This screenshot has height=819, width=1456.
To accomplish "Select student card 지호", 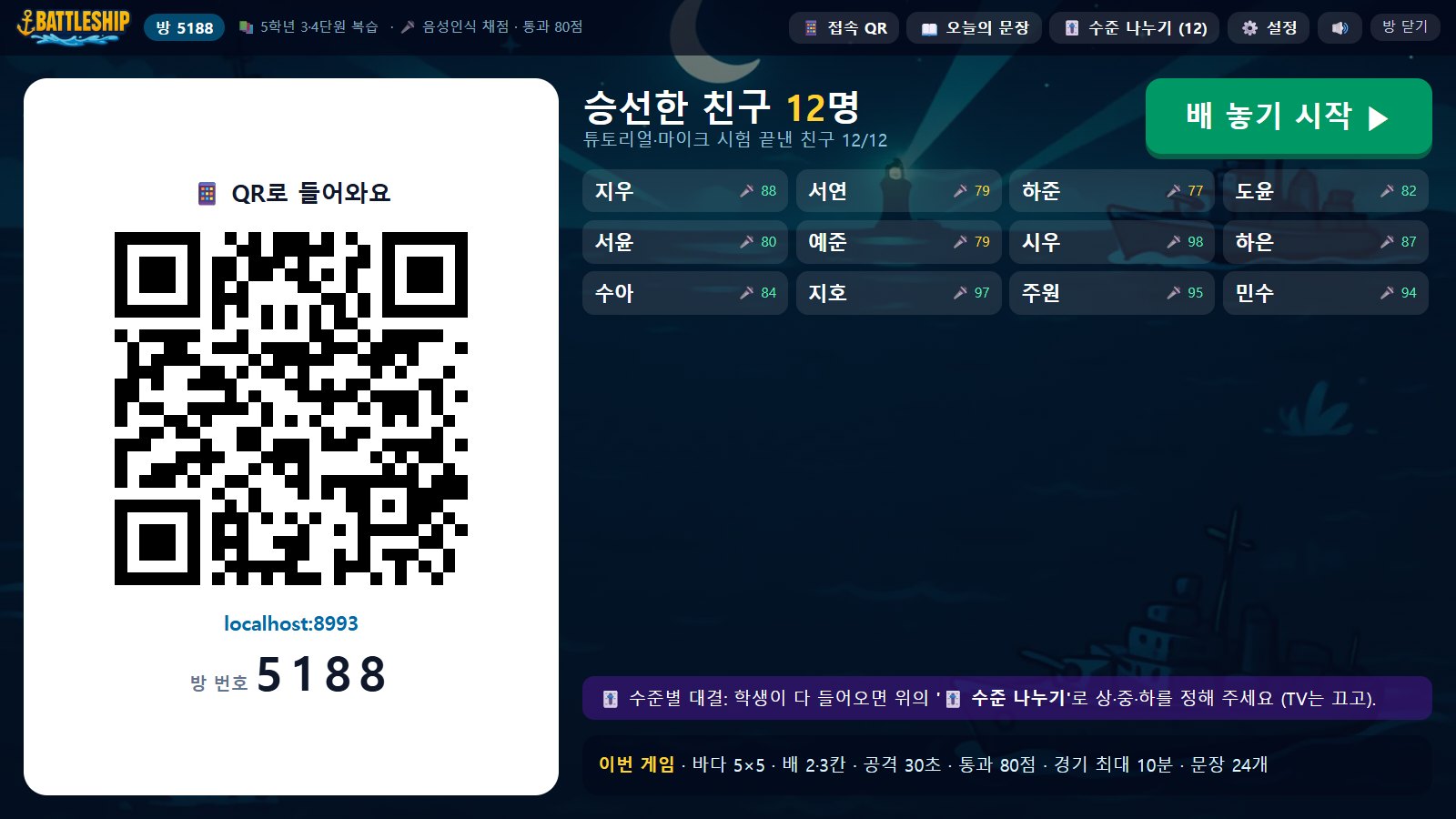I will coord(899,293).
